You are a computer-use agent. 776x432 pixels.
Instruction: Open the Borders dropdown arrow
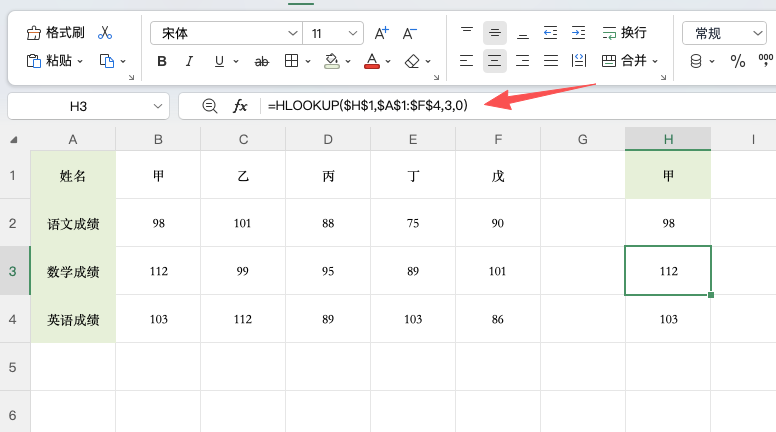coord(308,61)
